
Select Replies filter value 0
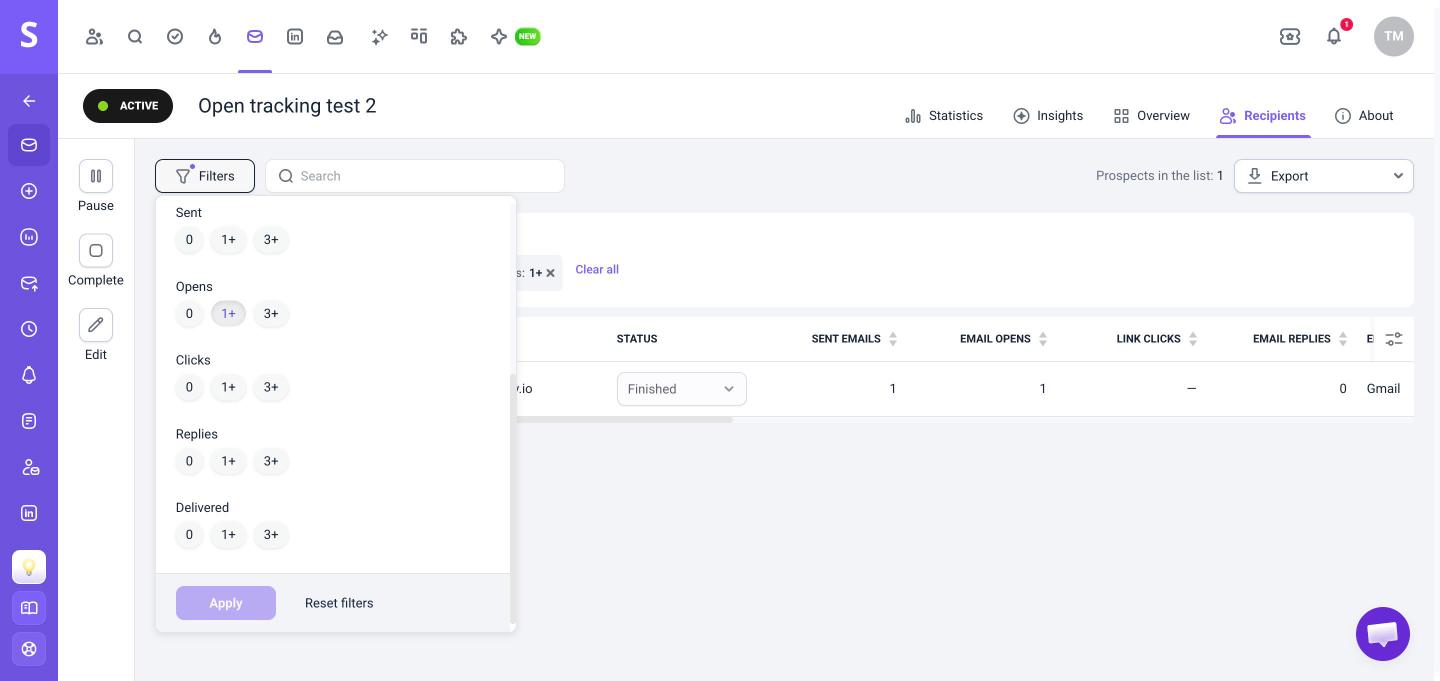click(189, 461)
